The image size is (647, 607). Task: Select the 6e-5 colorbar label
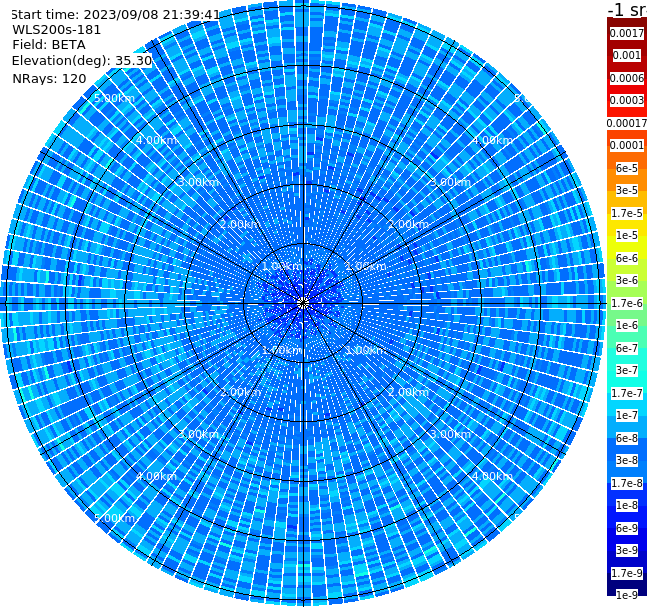click(x=627, y=168)
